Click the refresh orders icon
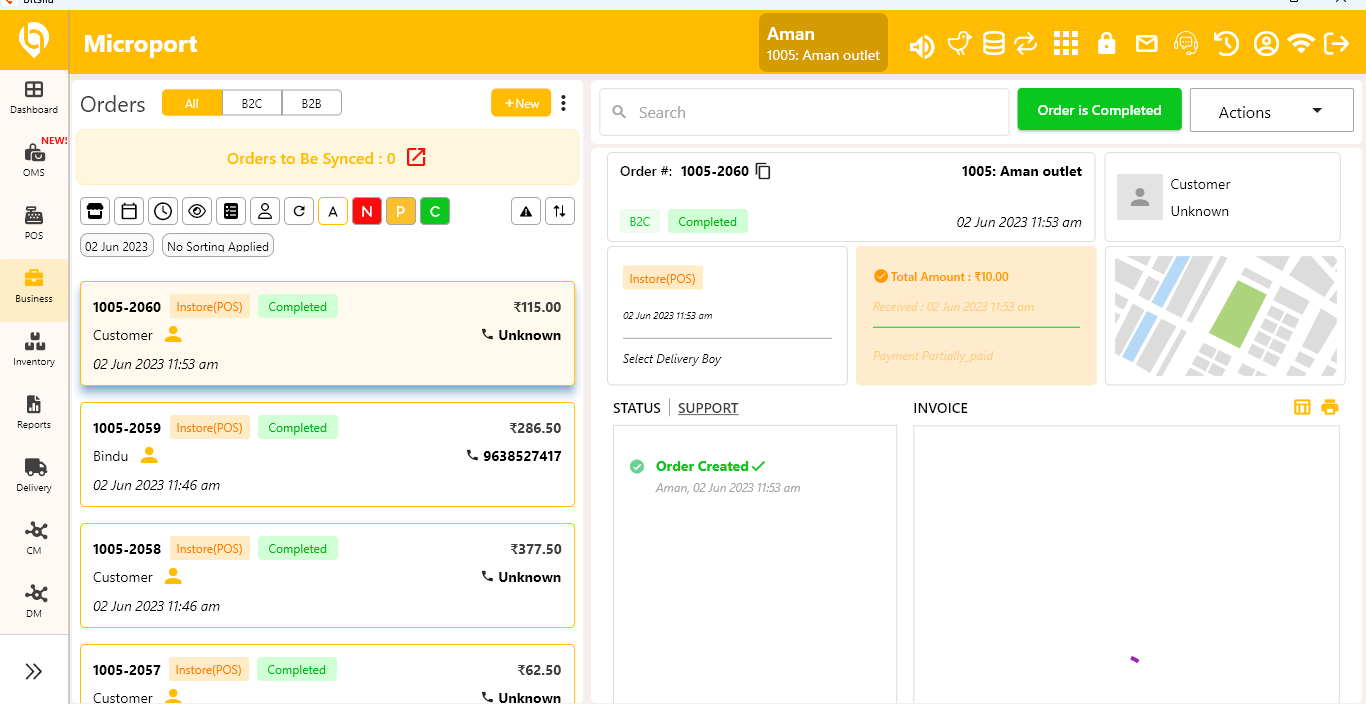Viewport: 1366px width, 704px height. coord(299,211)
